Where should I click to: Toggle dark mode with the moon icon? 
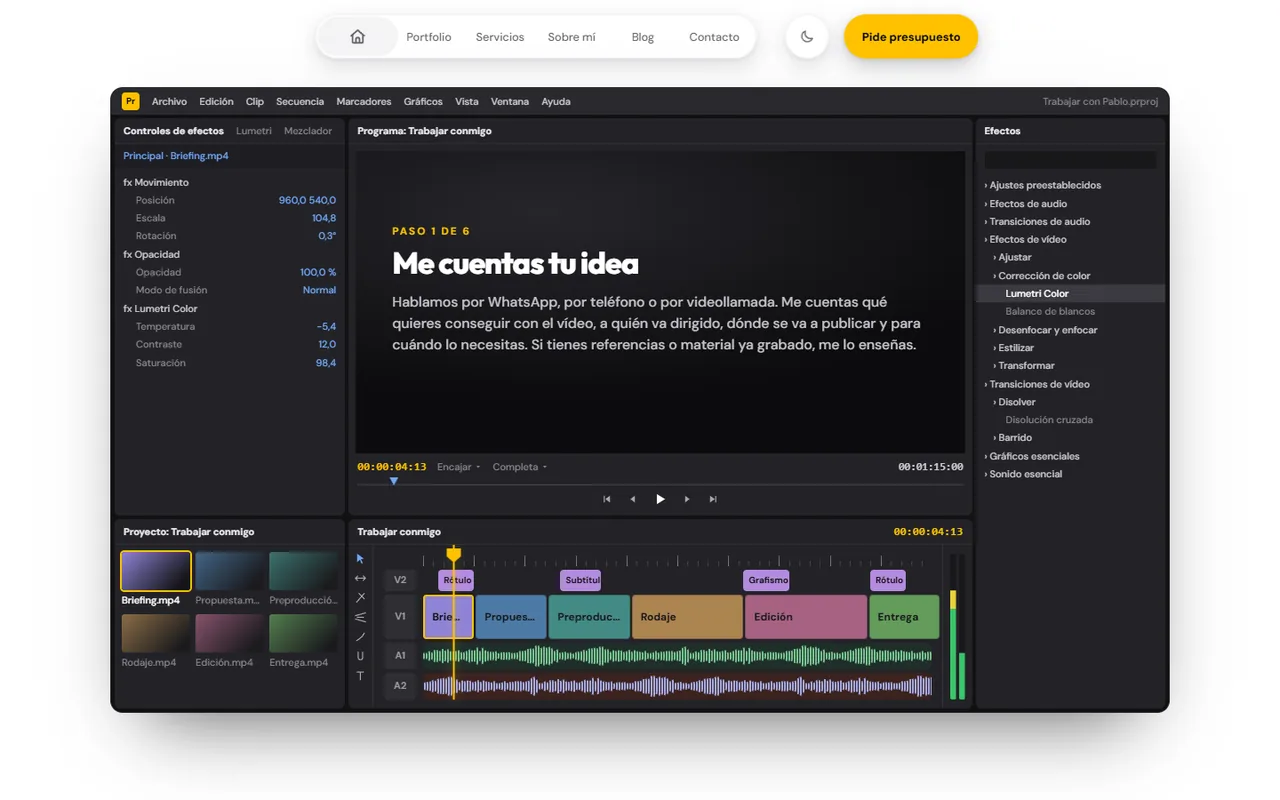point(807,37)
